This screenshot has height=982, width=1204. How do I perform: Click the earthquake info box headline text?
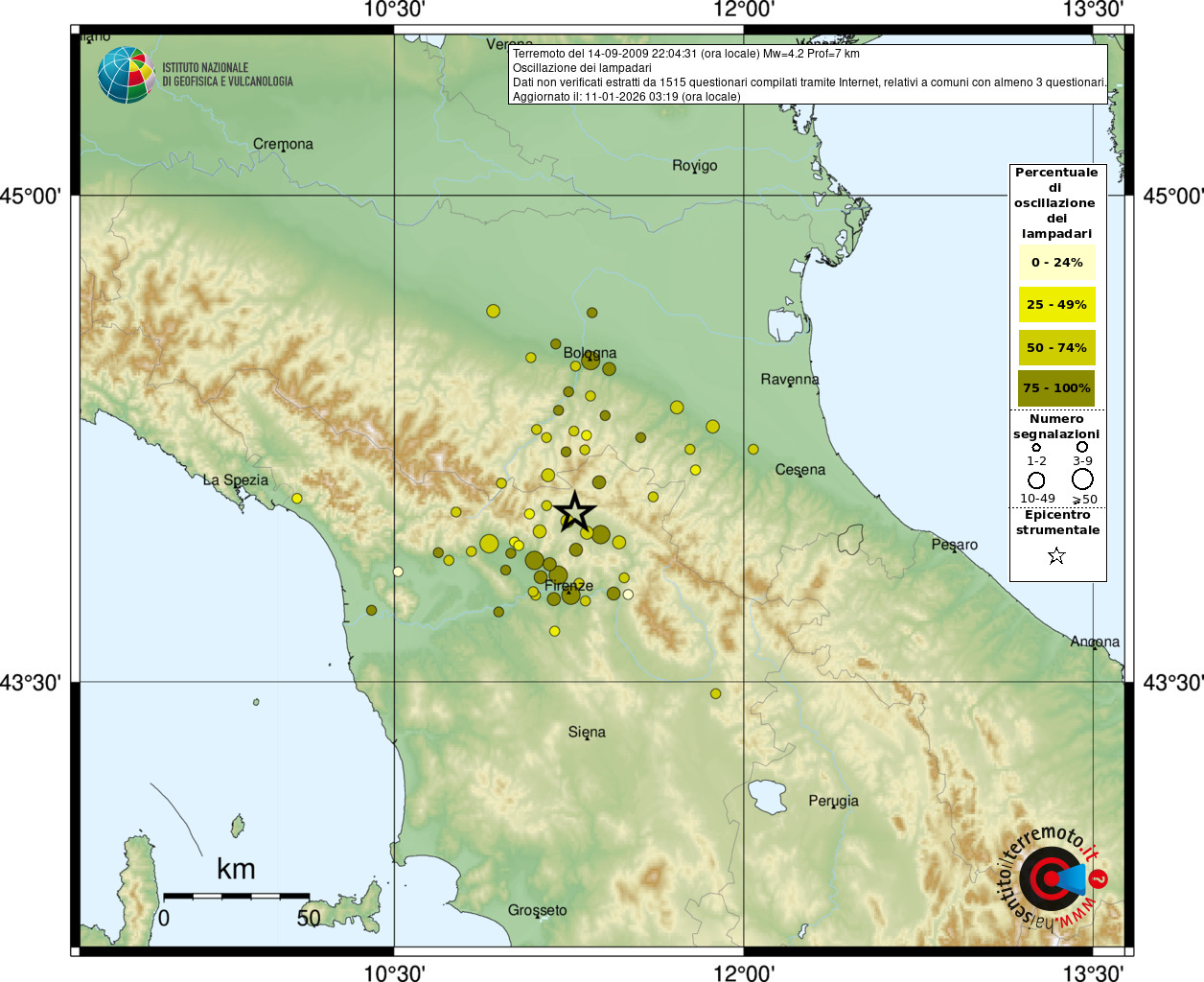685,54
